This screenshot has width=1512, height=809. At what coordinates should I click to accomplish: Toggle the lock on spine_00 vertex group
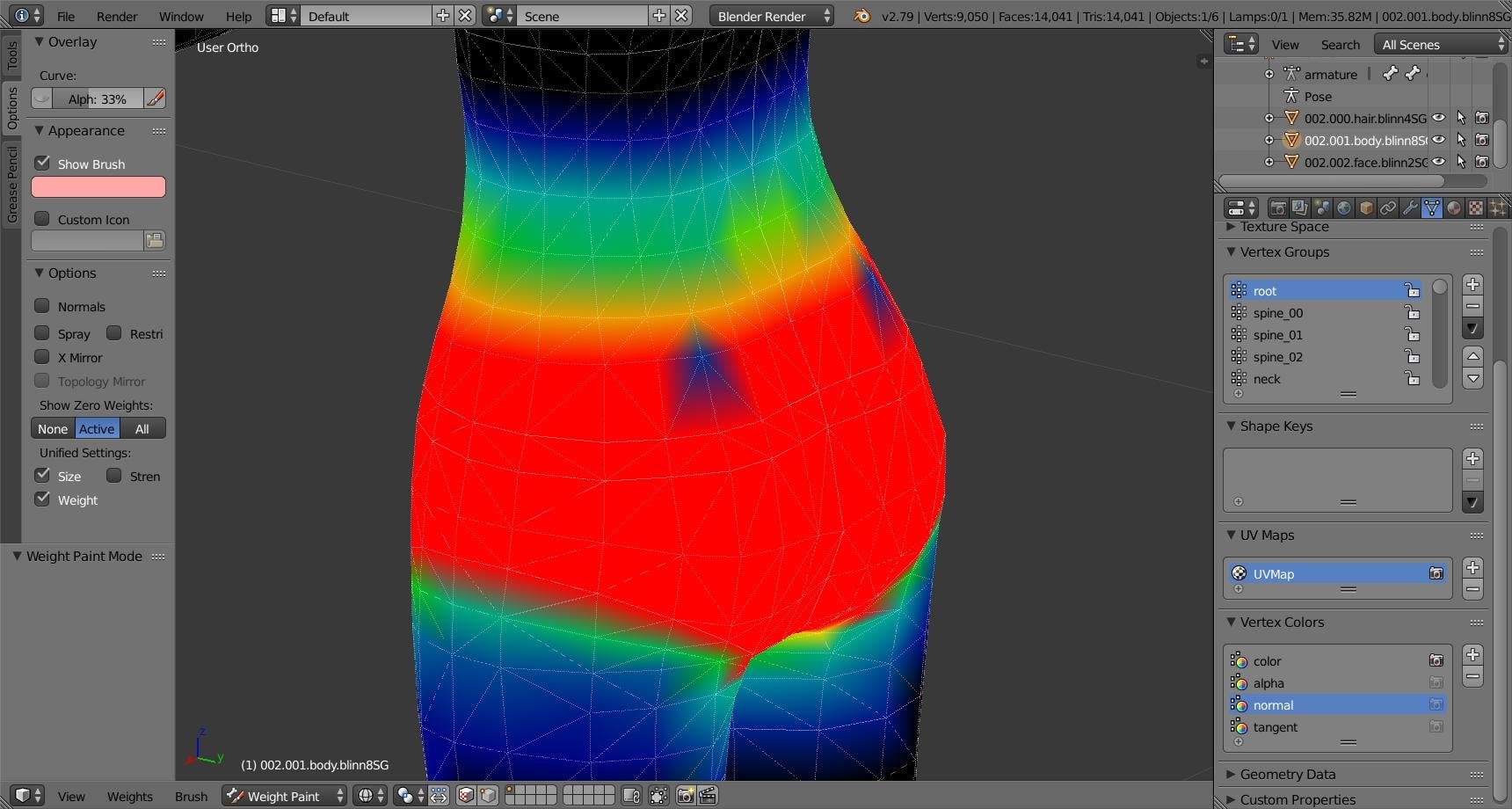[x=1412, y=313]
